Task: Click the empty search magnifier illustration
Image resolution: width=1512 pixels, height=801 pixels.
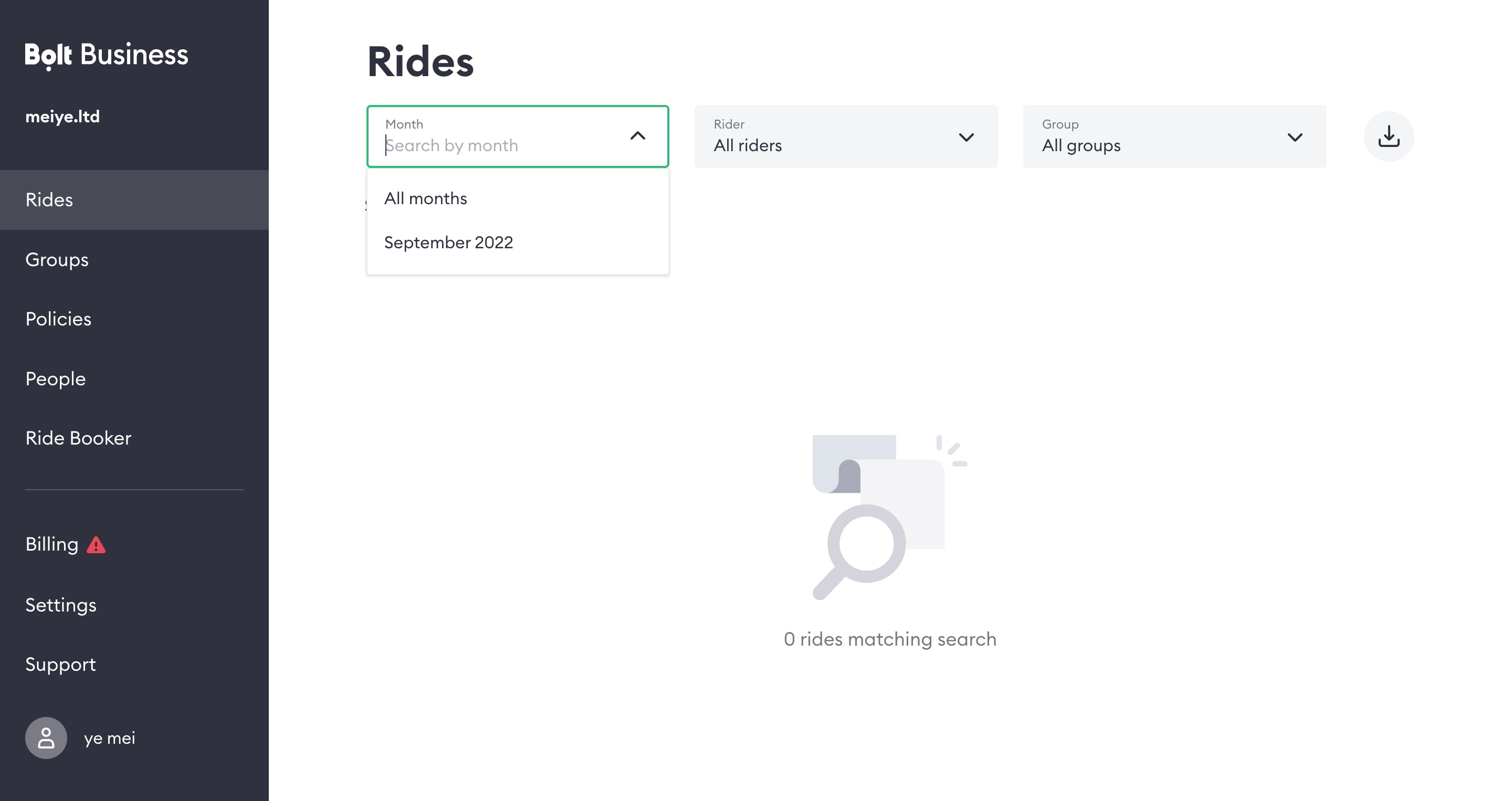Action: pos(890,518)
